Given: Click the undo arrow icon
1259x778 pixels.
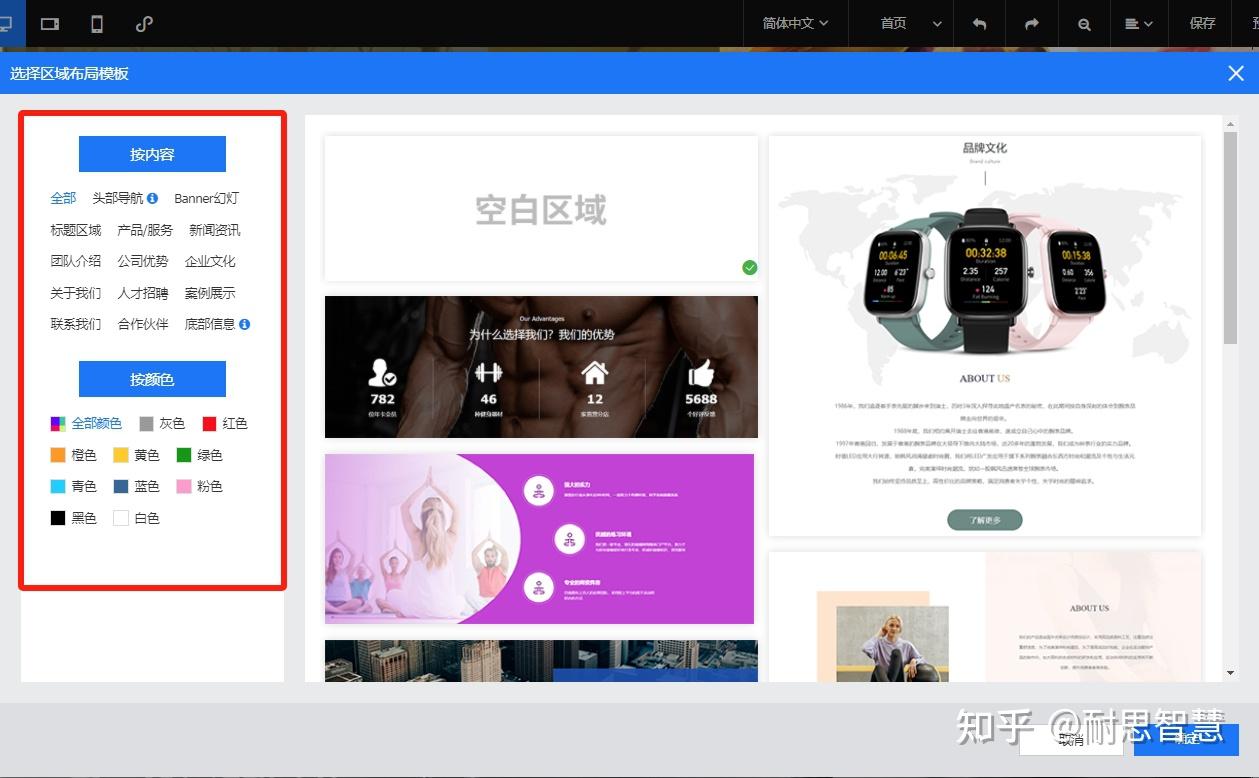Looking at the screenshot, I should [979, 24].
